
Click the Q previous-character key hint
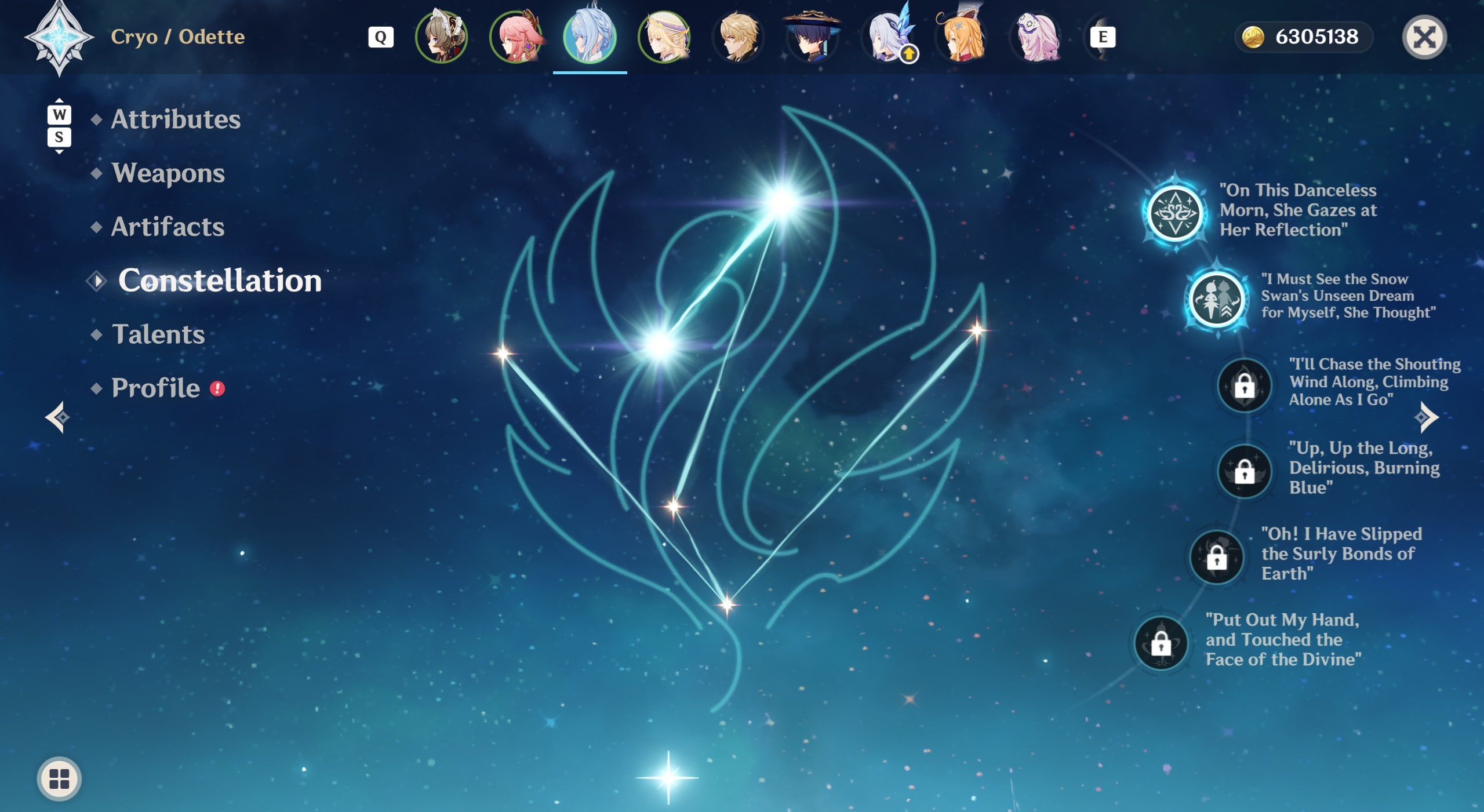(381, 37)
